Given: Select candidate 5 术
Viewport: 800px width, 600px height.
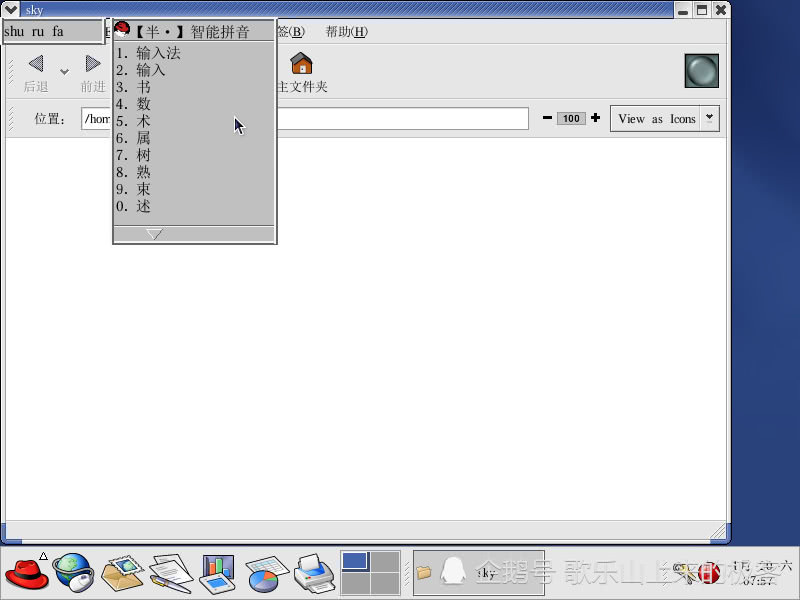Looking at the screenshot, I should pos(133,121).
